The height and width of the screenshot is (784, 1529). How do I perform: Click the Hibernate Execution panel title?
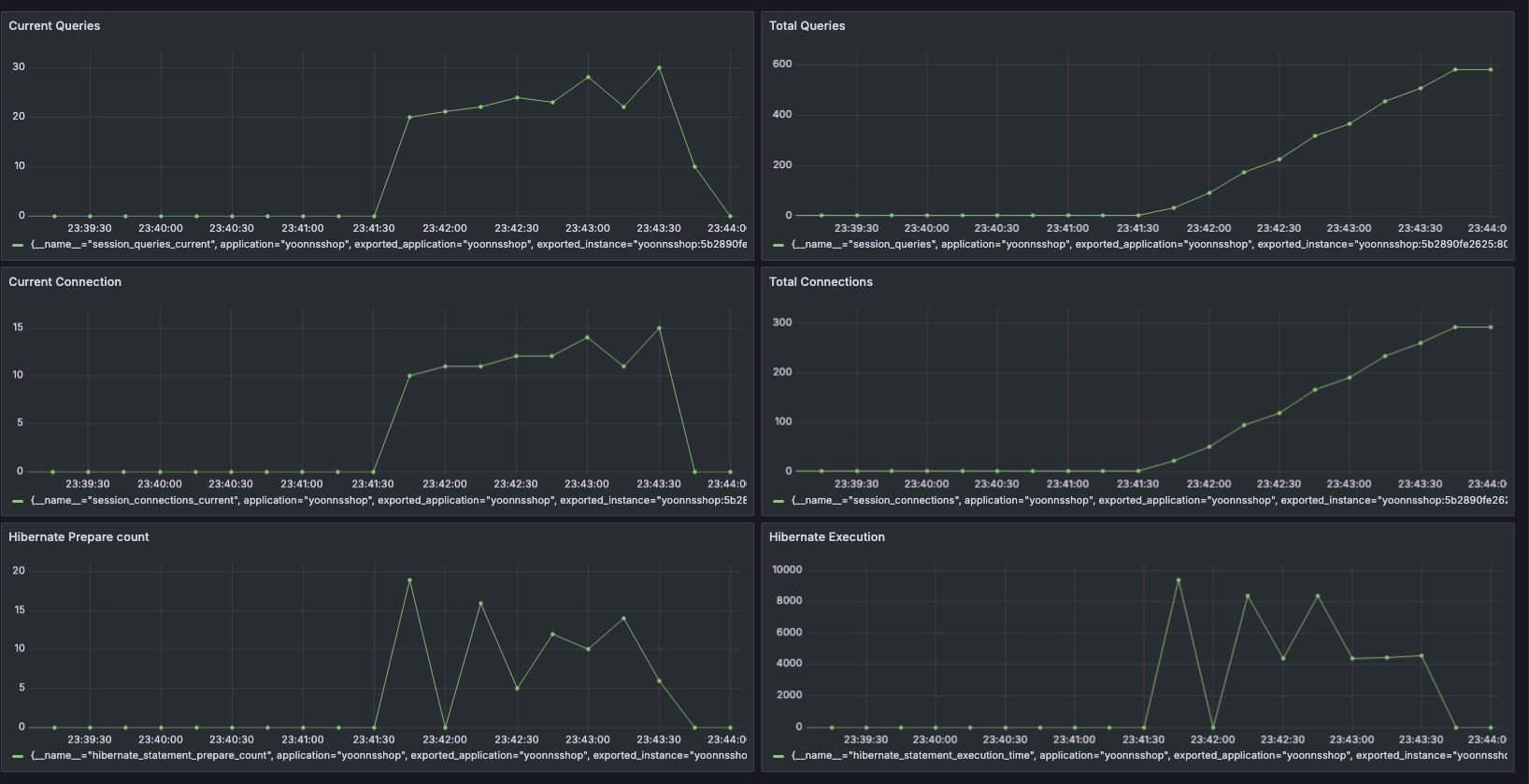click(x=826, y=537)
